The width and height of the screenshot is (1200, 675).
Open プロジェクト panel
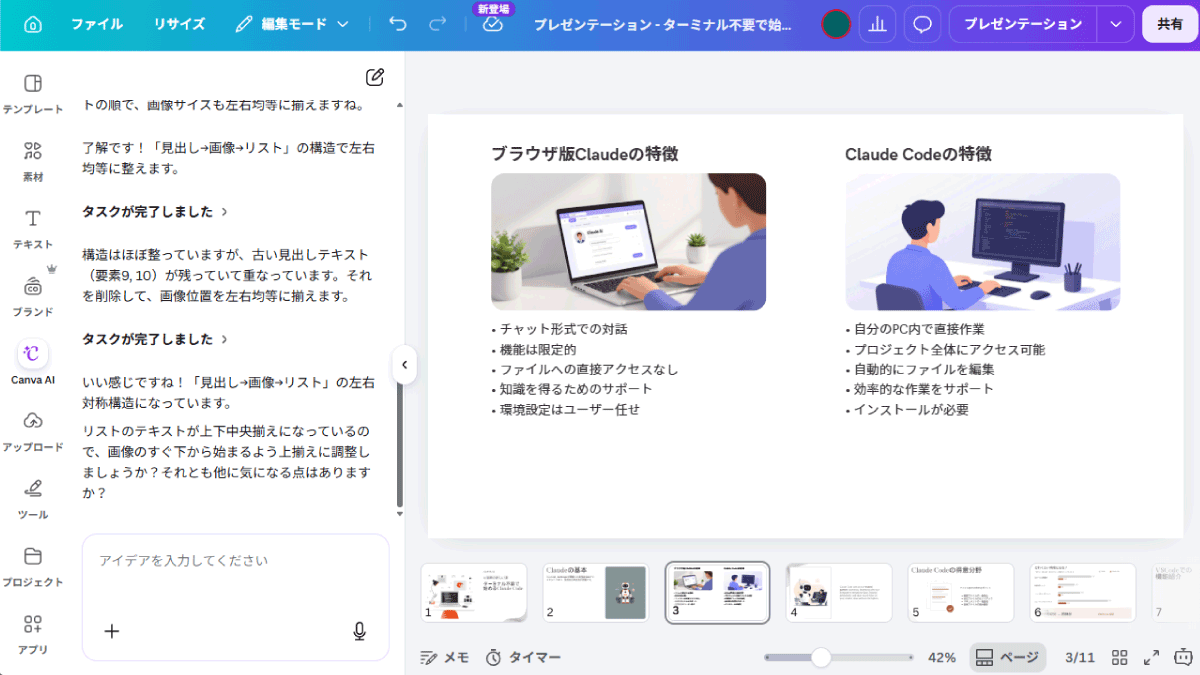tap(33, 566)
